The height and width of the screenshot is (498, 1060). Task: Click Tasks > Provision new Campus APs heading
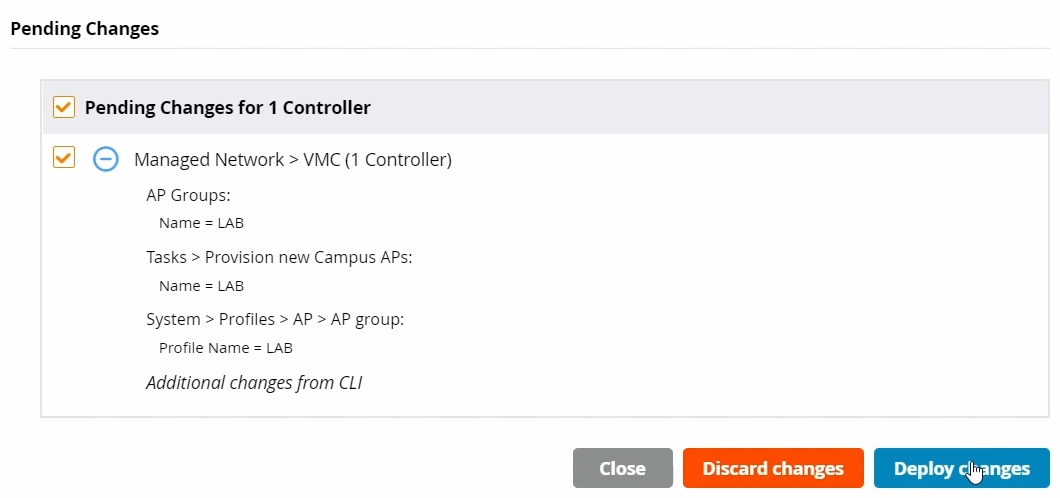click(279, 257)
